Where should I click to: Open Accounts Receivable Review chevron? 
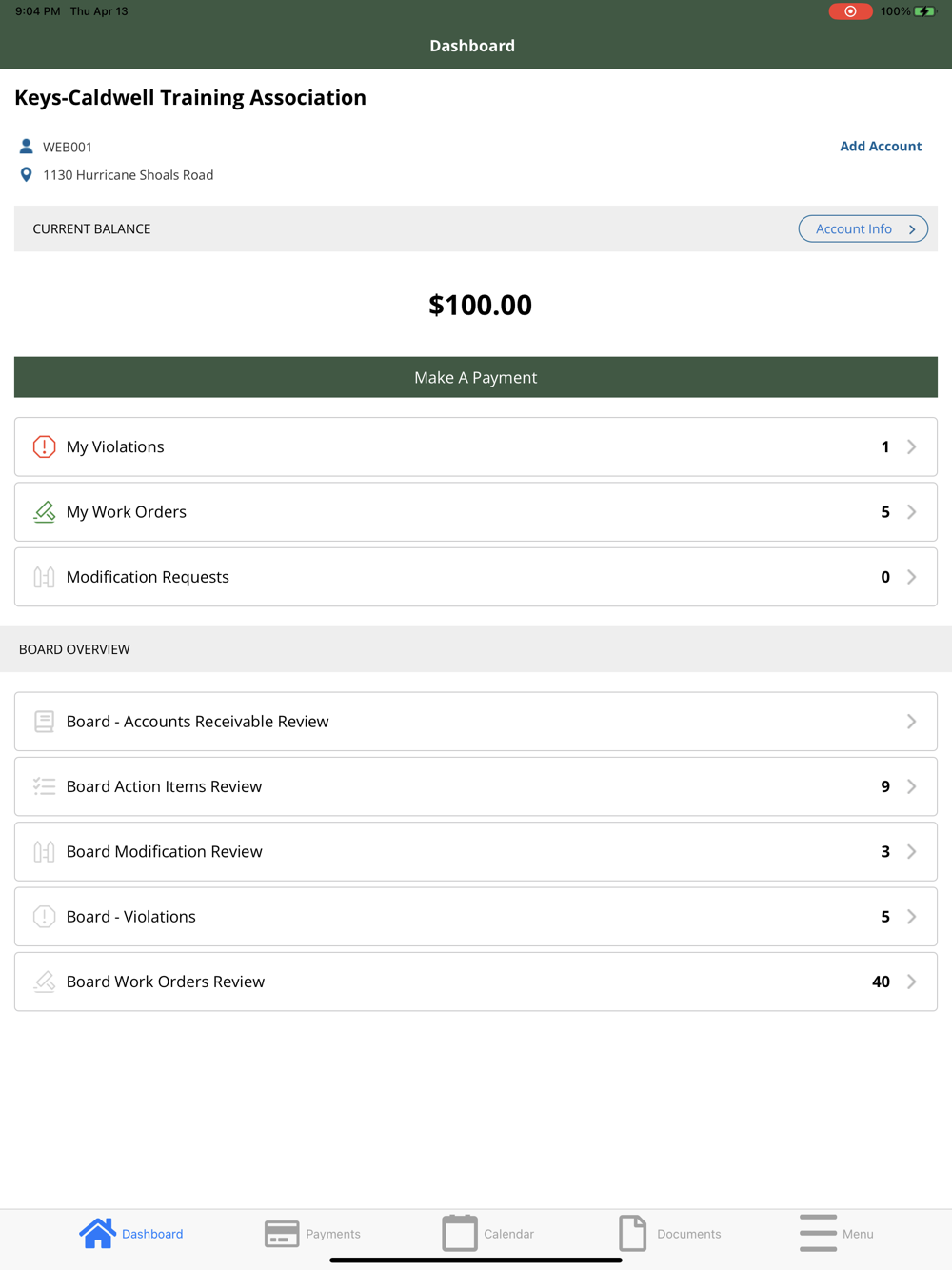(912, 722)
